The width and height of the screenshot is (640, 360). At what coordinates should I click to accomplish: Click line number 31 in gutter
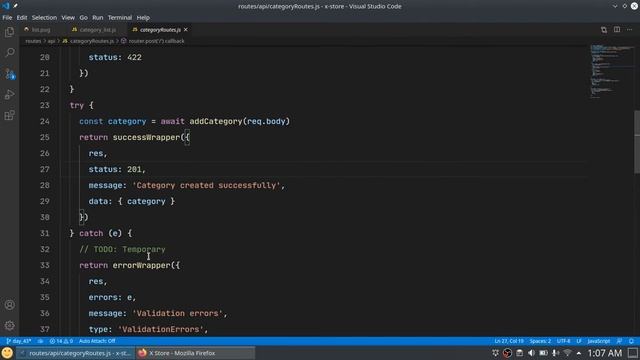coord(44,233)
